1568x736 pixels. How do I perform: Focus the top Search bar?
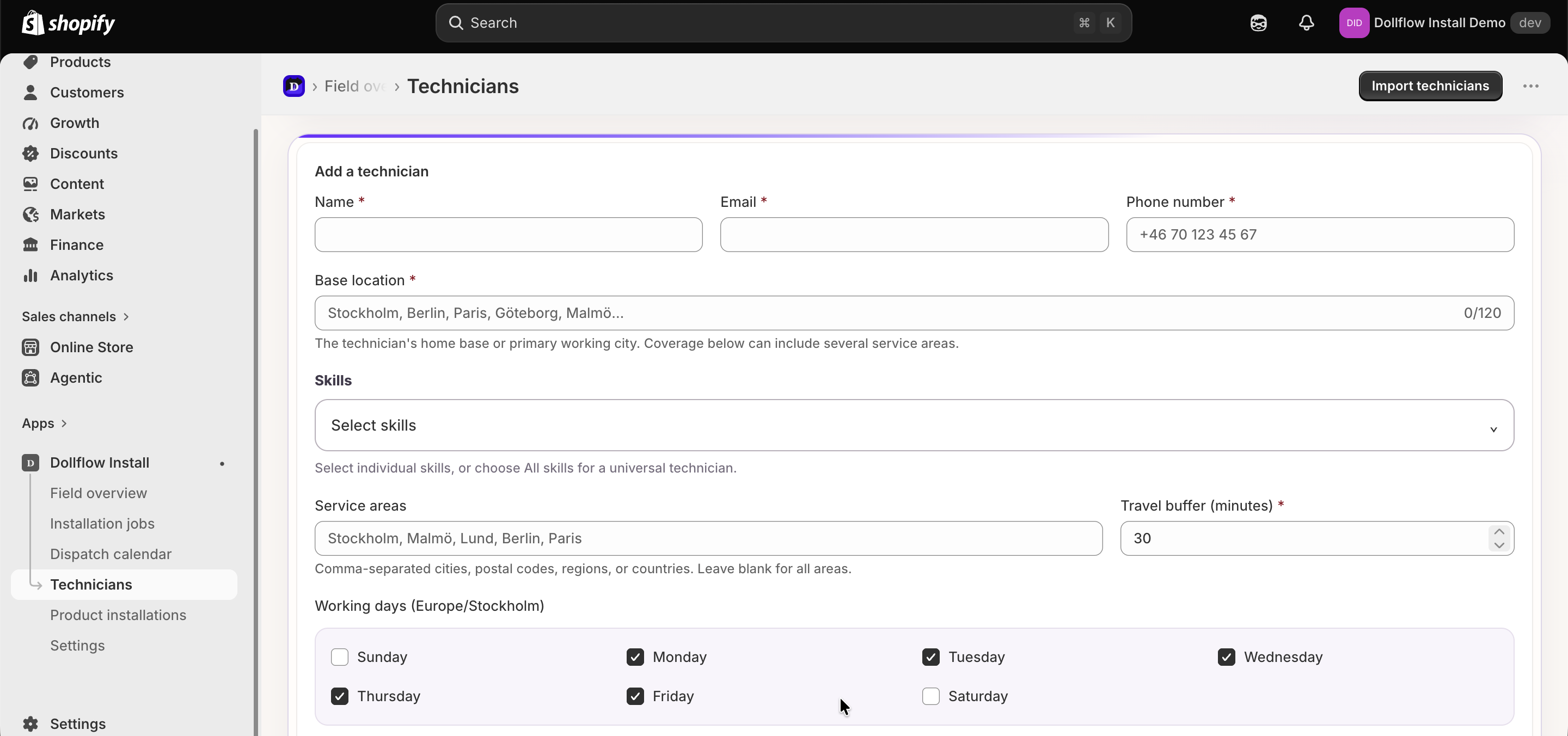(x=783, y=23)
